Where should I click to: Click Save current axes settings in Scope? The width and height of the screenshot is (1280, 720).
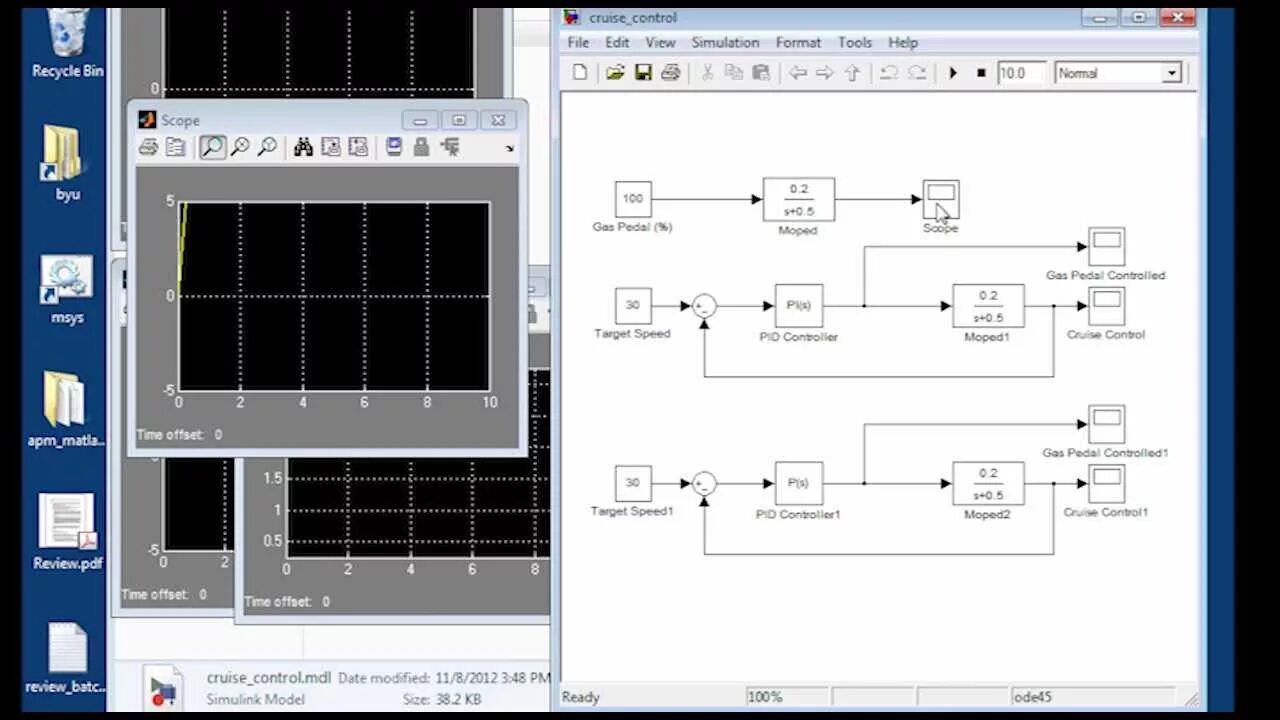coord(331,148)
